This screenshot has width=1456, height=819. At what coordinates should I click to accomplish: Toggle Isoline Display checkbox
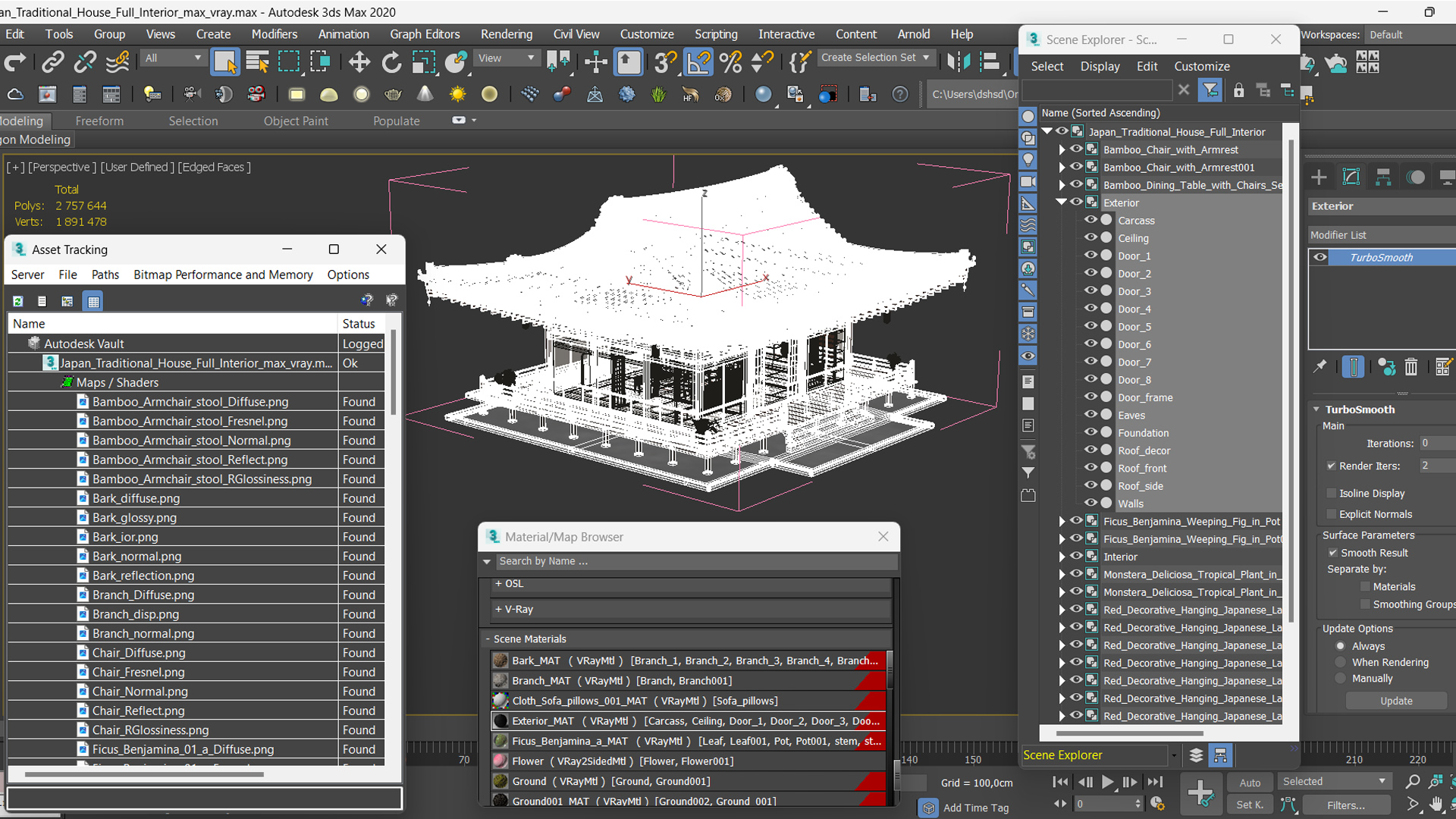(1331, 493)
